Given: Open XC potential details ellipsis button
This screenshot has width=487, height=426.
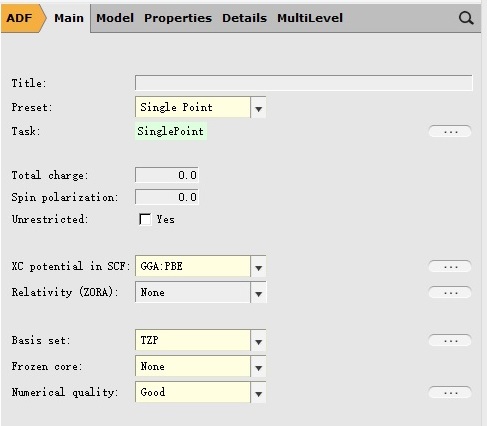Looking at the screenshot, I should click(x=450, y=266).
